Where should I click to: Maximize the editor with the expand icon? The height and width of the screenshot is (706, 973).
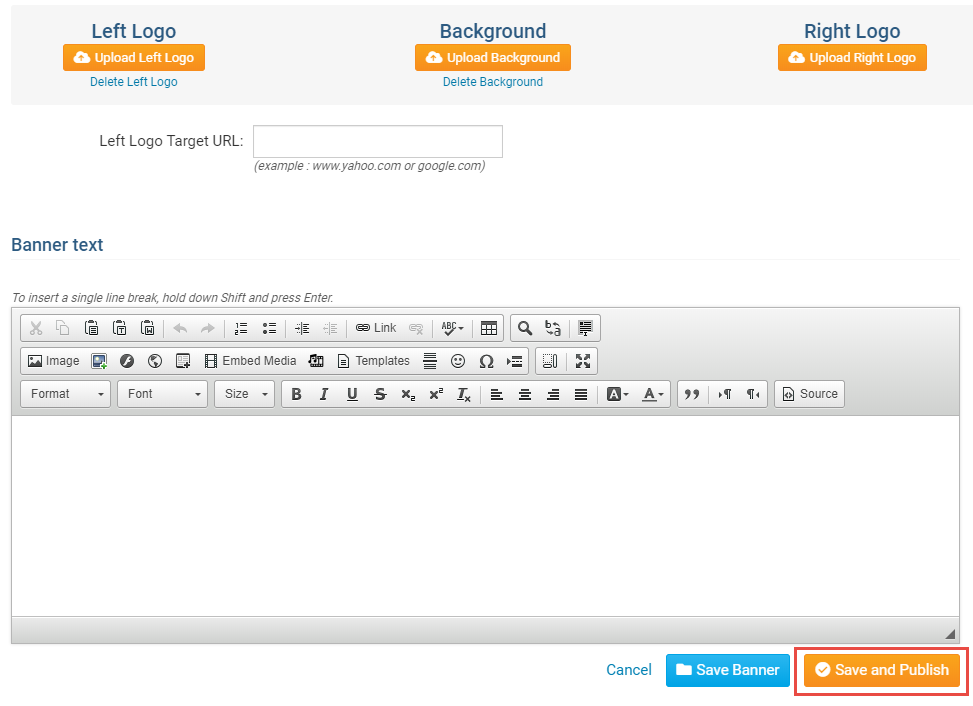[583, 361]
